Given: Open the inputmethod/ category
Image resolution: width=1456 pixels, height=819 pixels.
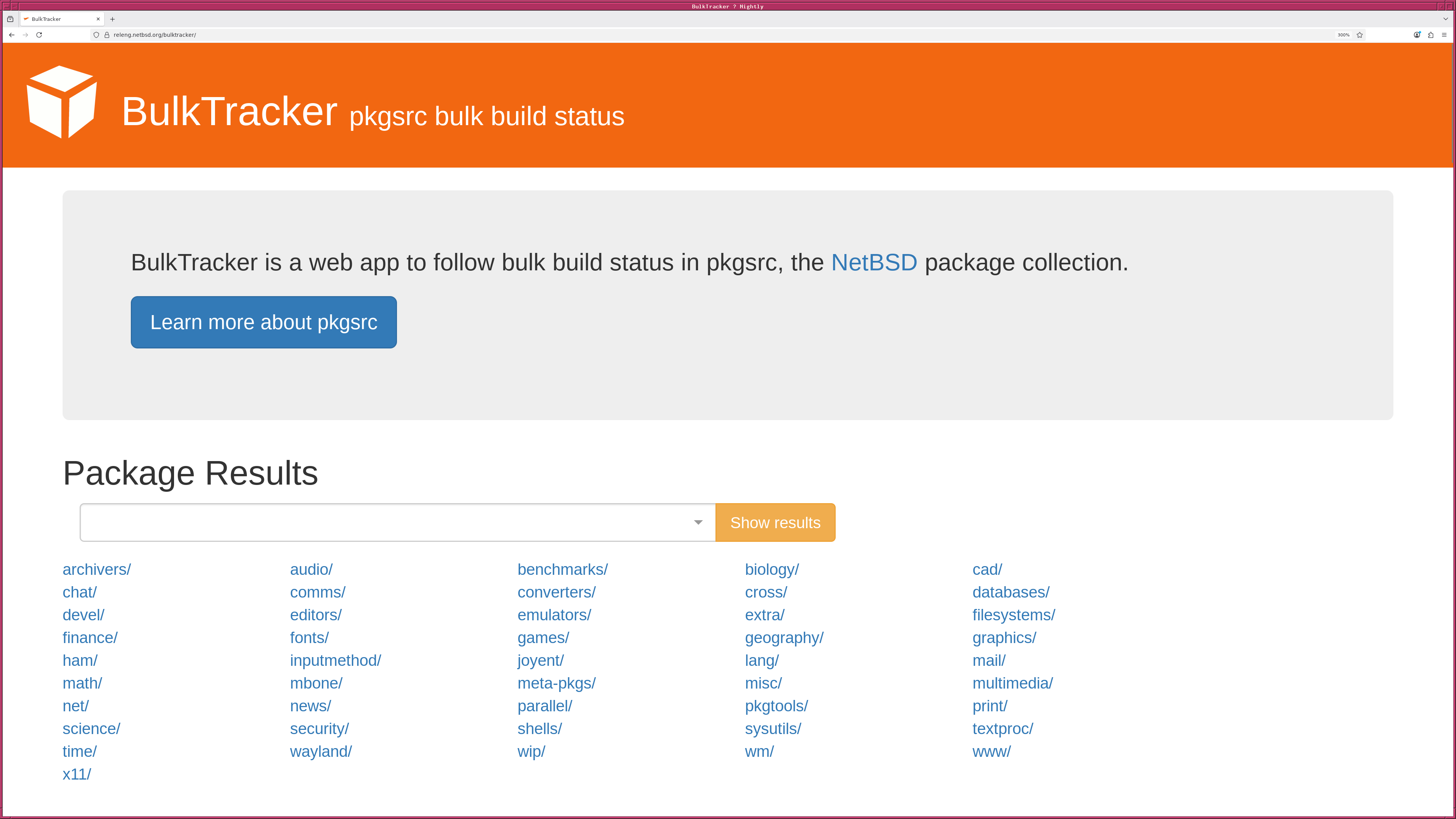Looking at the screenshot, I should [x=336, y=661].
